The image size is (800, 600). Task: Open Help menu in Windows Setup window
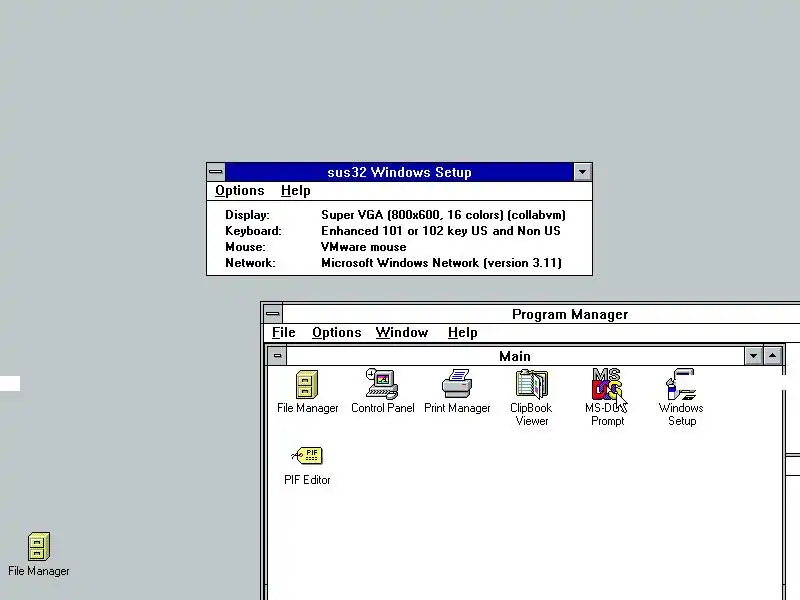pyautogui.click(x=295, y=191)
